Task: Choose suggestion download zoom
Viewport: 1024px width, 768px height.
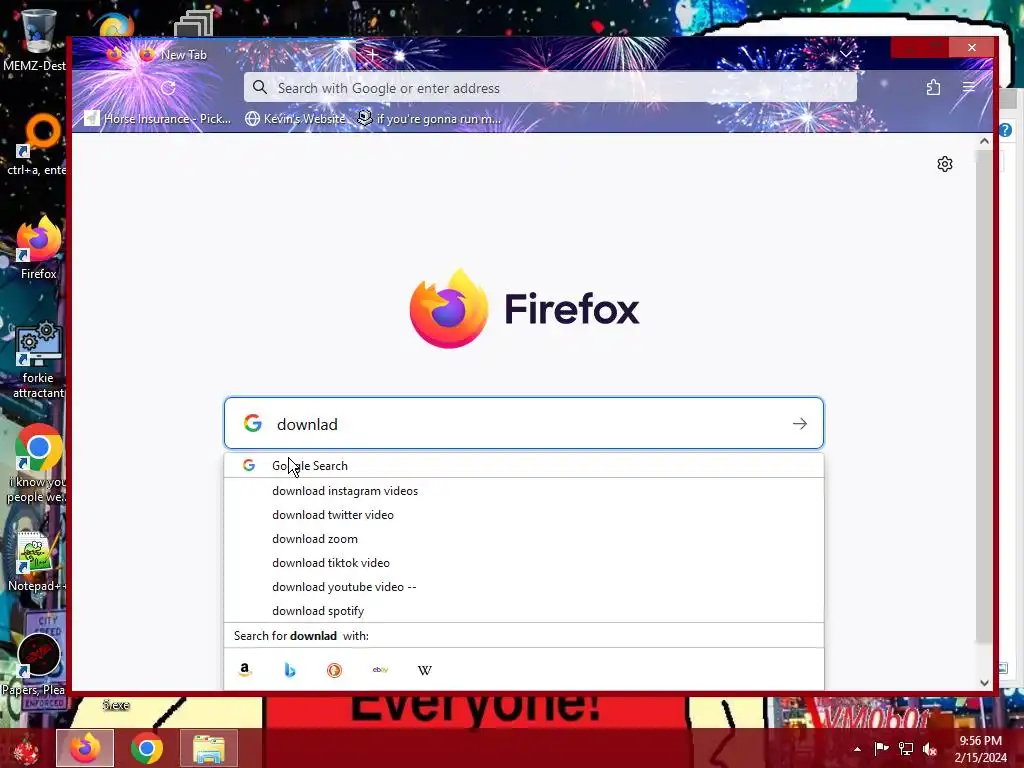Action: [x=524, y=539]
